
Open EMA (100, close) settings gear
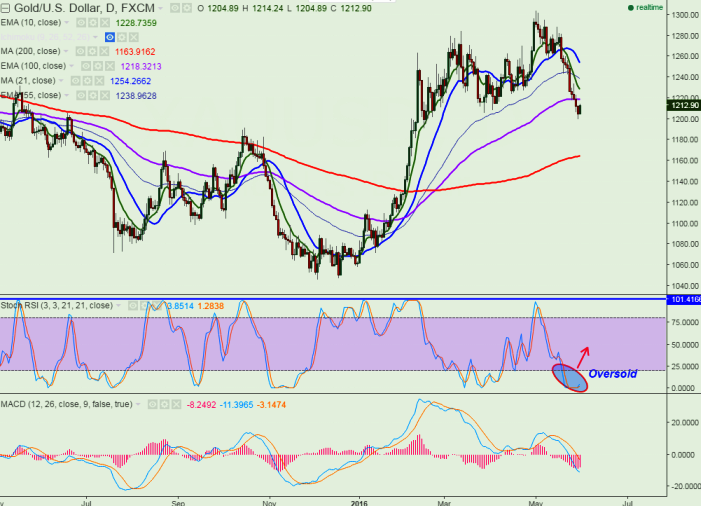click(x=97, y=66)
